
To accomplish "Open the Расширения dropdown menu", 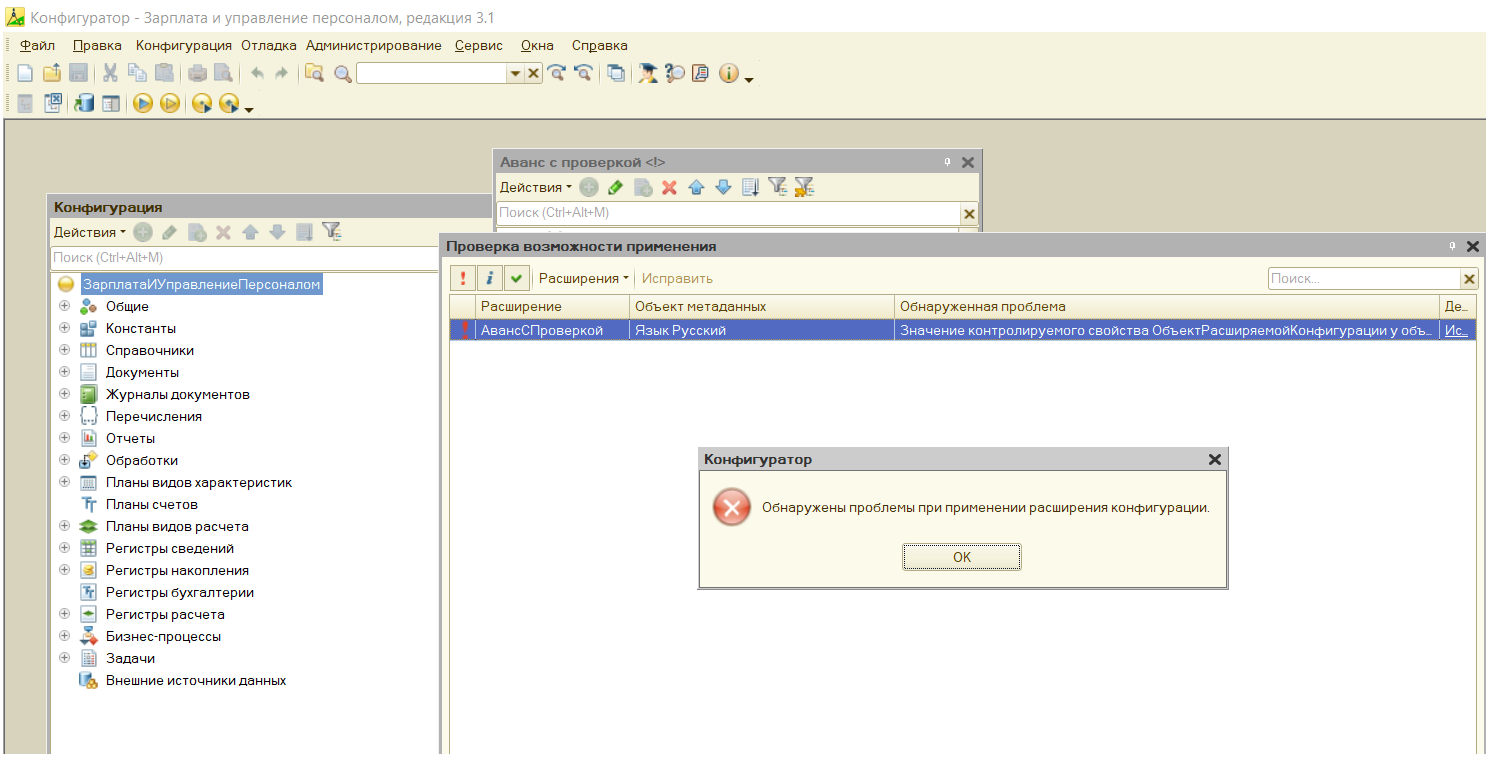I will pos(584,278).
